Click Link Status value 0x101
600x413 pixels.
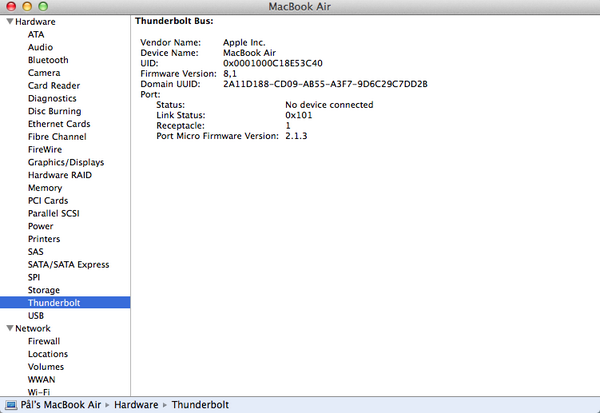pos(298,115)
